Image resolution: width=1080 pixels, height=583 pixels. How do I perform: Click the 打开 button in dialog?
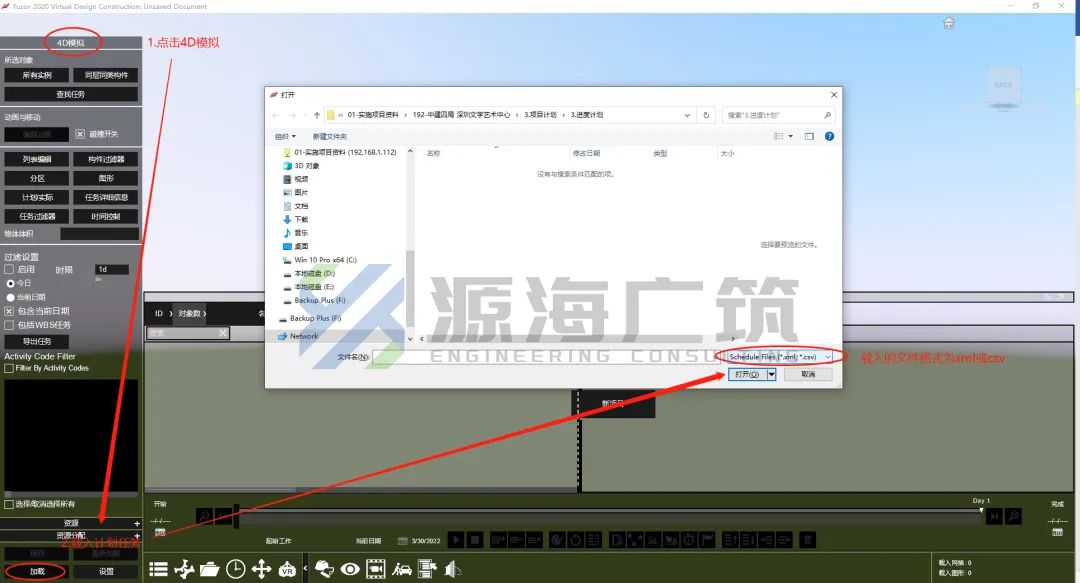747,374
